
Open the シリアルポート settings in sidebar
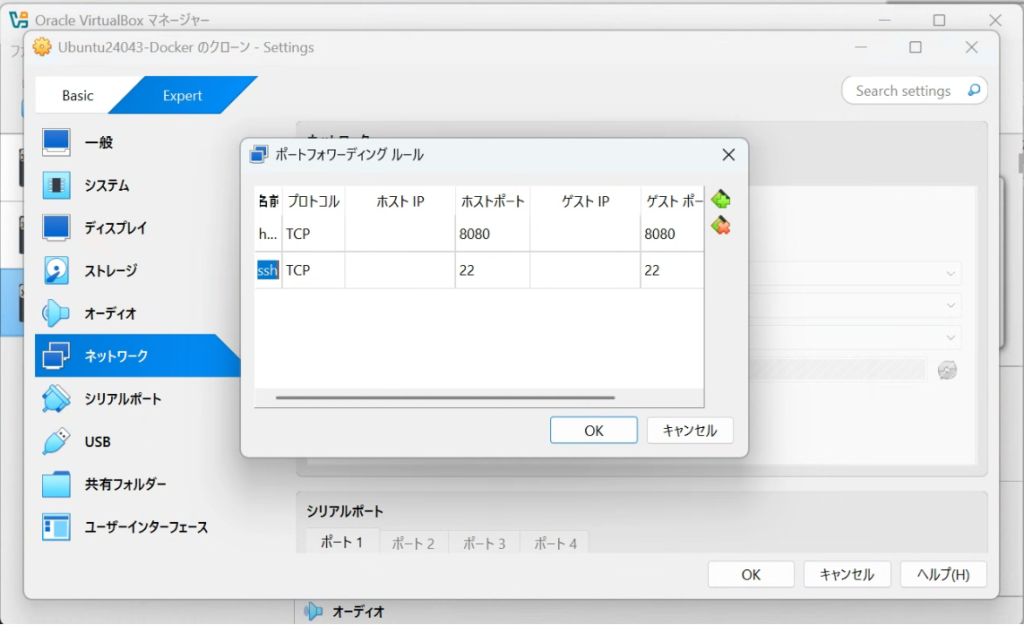click(123, 399)
